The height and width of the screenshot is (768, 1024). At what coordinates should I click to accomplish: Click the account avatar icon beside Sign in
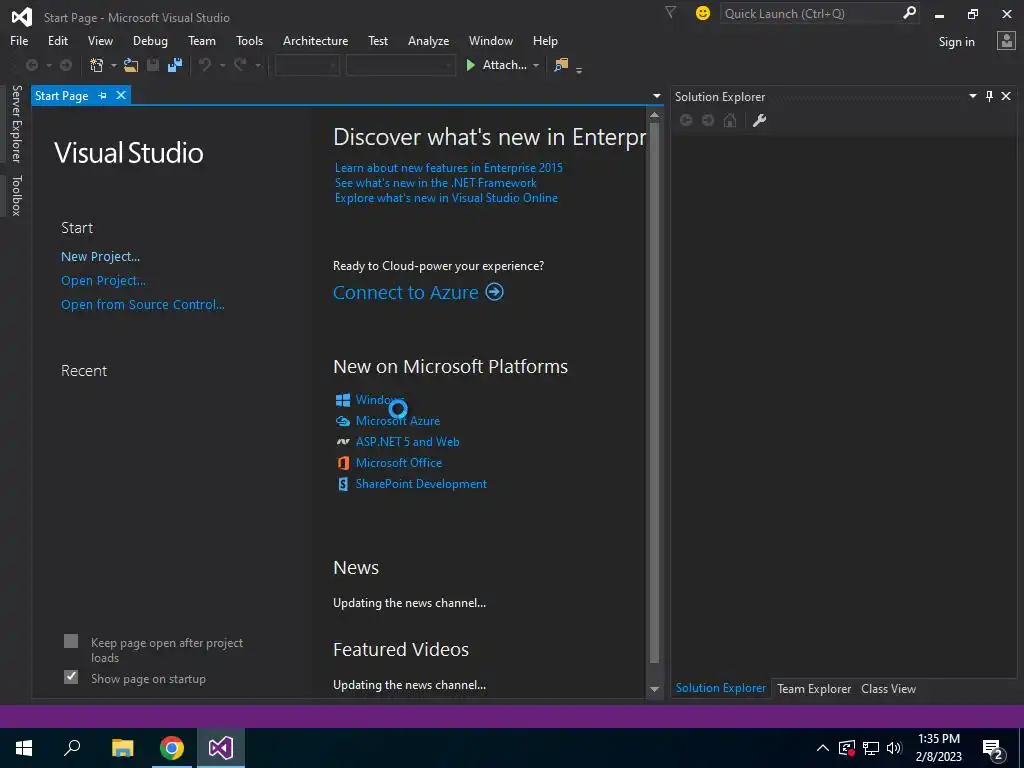[x=1006, y=41]
